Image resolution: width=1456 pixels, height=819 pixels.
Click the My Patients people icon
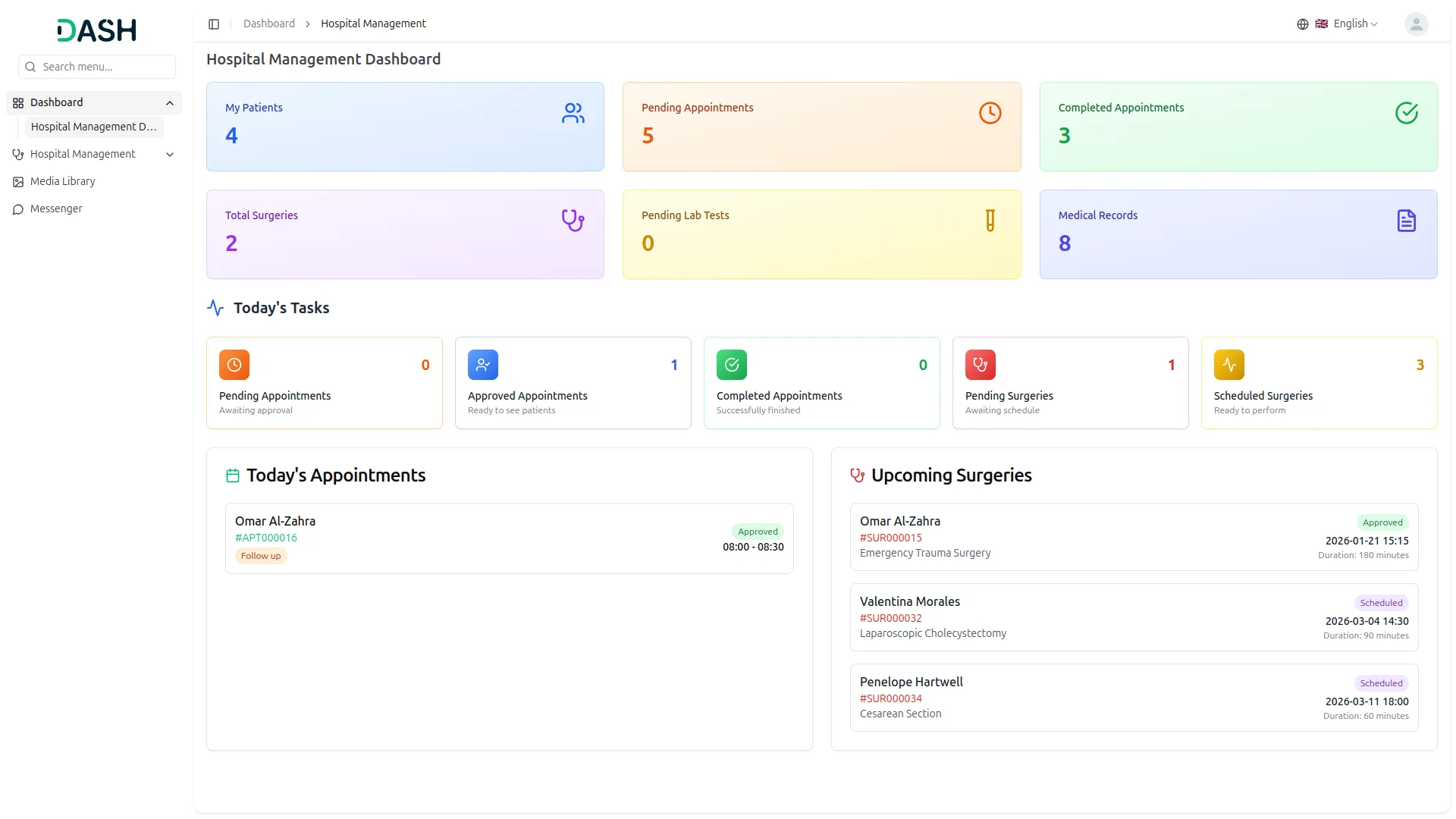coord(573,113)
